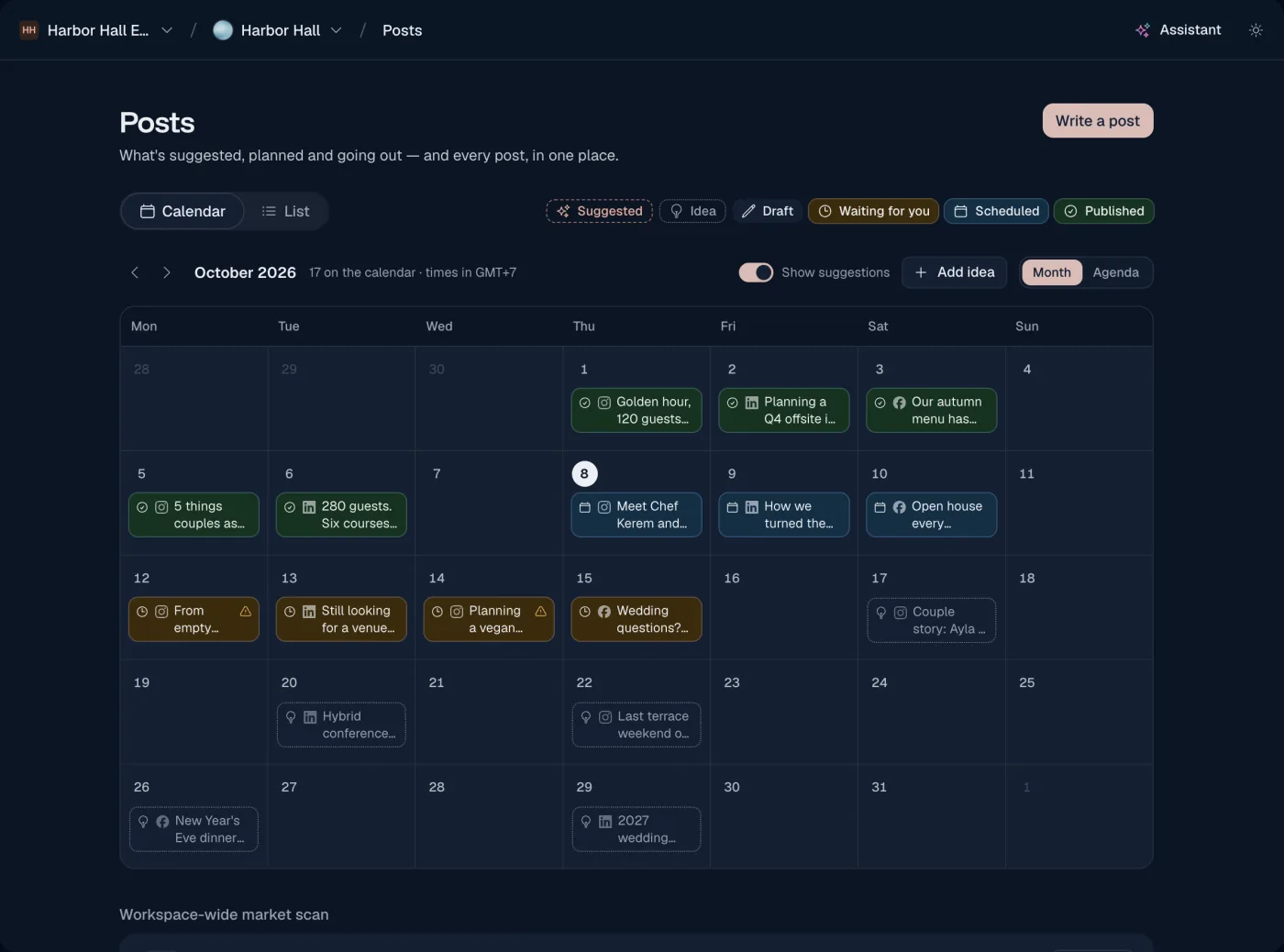The width and height of the screenshot is (1284, 952).
Task: Click warning icon on 'From empty' post
Action: point(246,611)
